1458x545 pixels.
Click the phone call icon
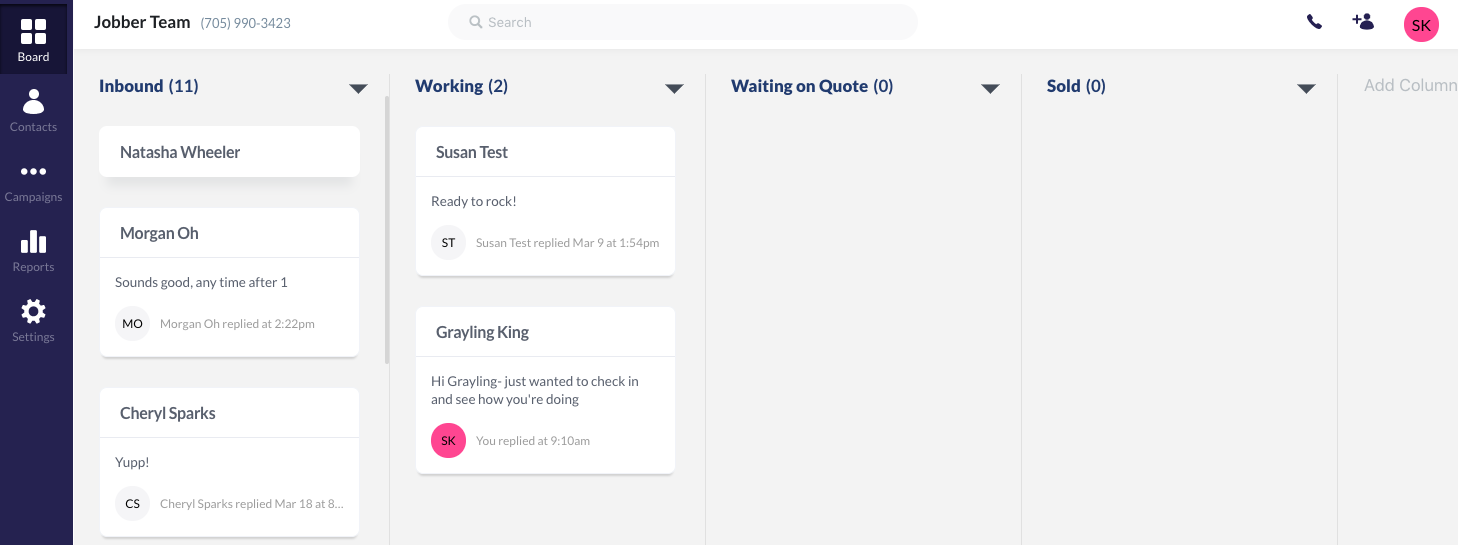click(1314, 22)
